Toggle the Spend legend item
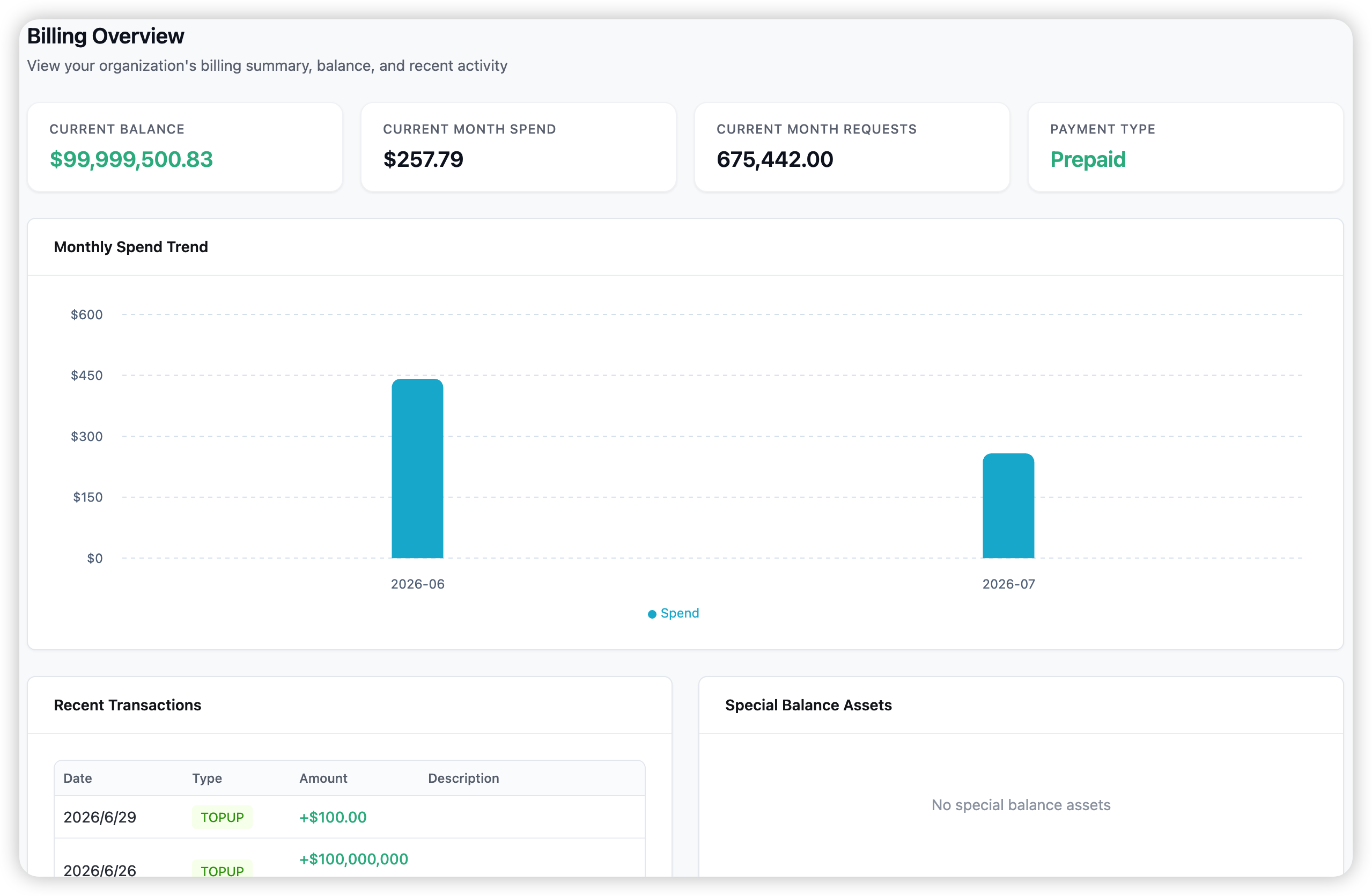The image size is (1372, 896). pyautogui.click(x=673, y=613)
